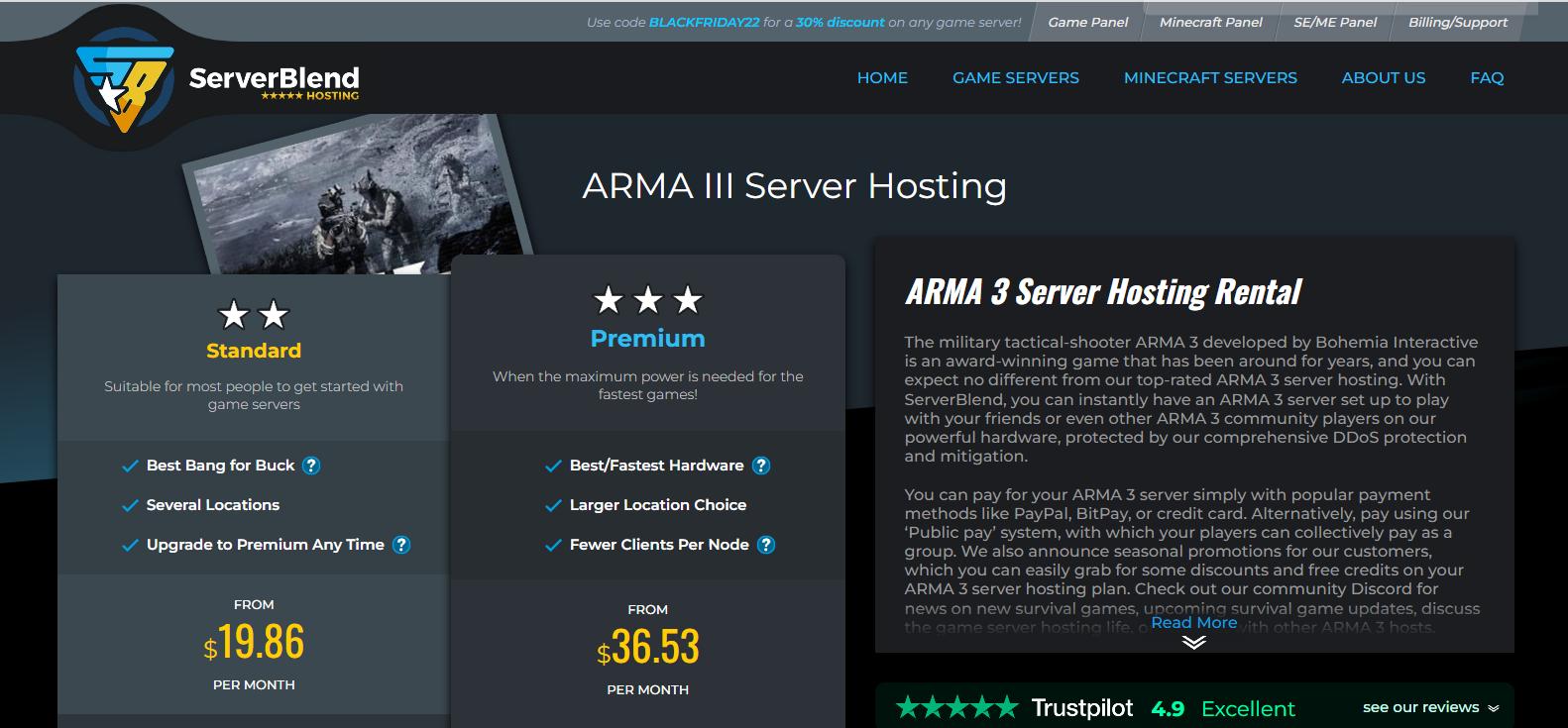Expand the see our reviews dropdown
1568x728 pixels.
click(x=1430, y=707)
